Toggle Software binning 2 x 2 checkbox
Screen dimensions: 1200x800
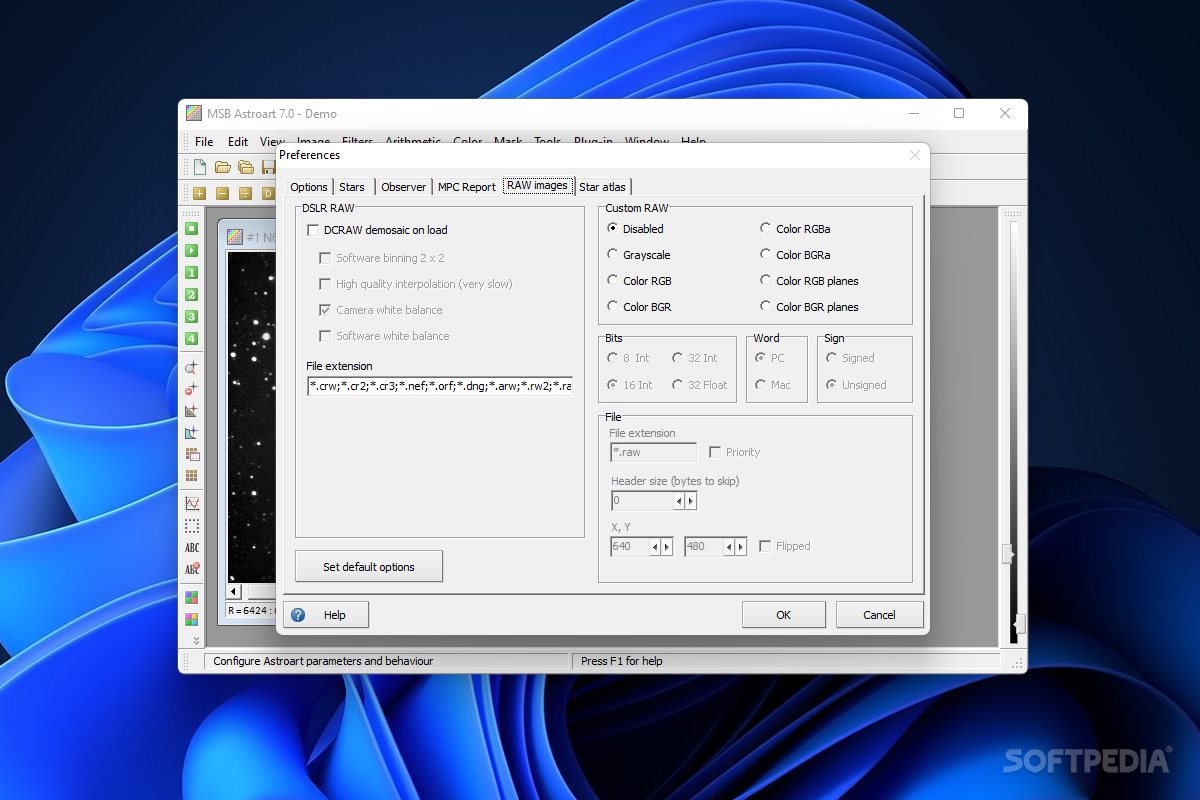(325, 258)
